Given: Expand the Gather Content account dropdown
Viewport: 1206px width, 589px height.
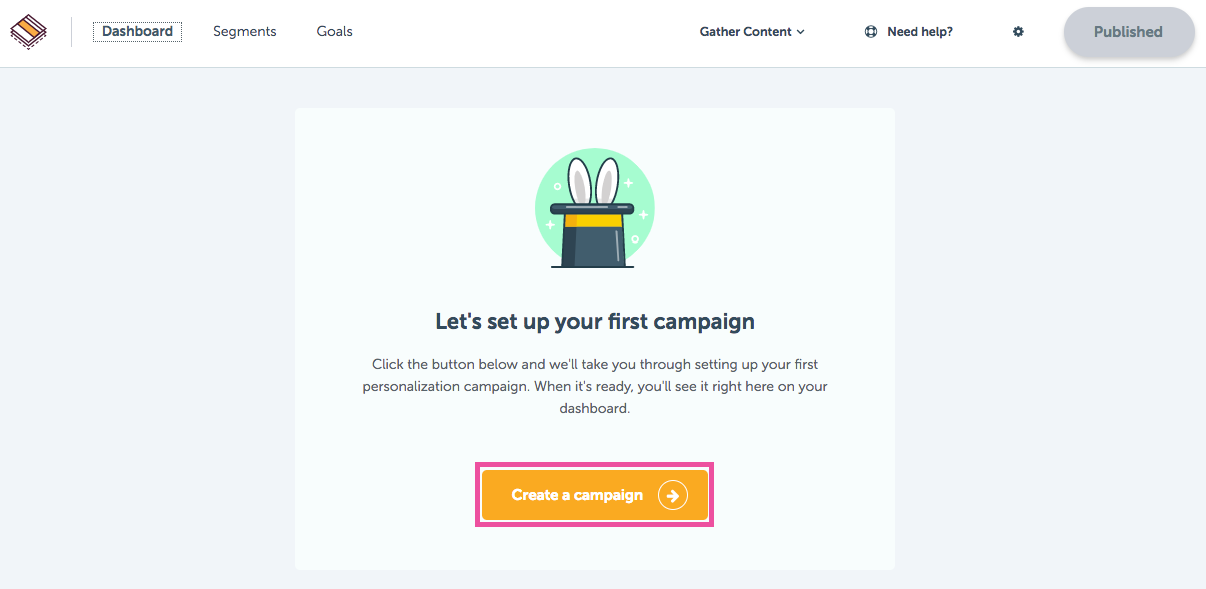Looking at the screenshot, I should (x=752, y=32).
